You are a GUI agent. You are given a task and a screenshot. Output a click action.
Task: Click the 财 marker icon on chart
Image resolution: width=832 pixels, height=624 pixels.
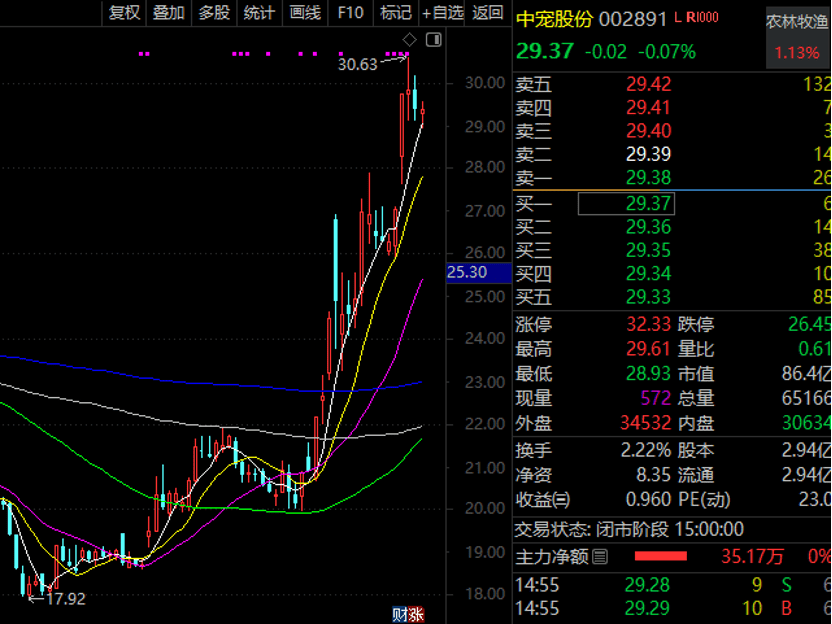(397, 614)
